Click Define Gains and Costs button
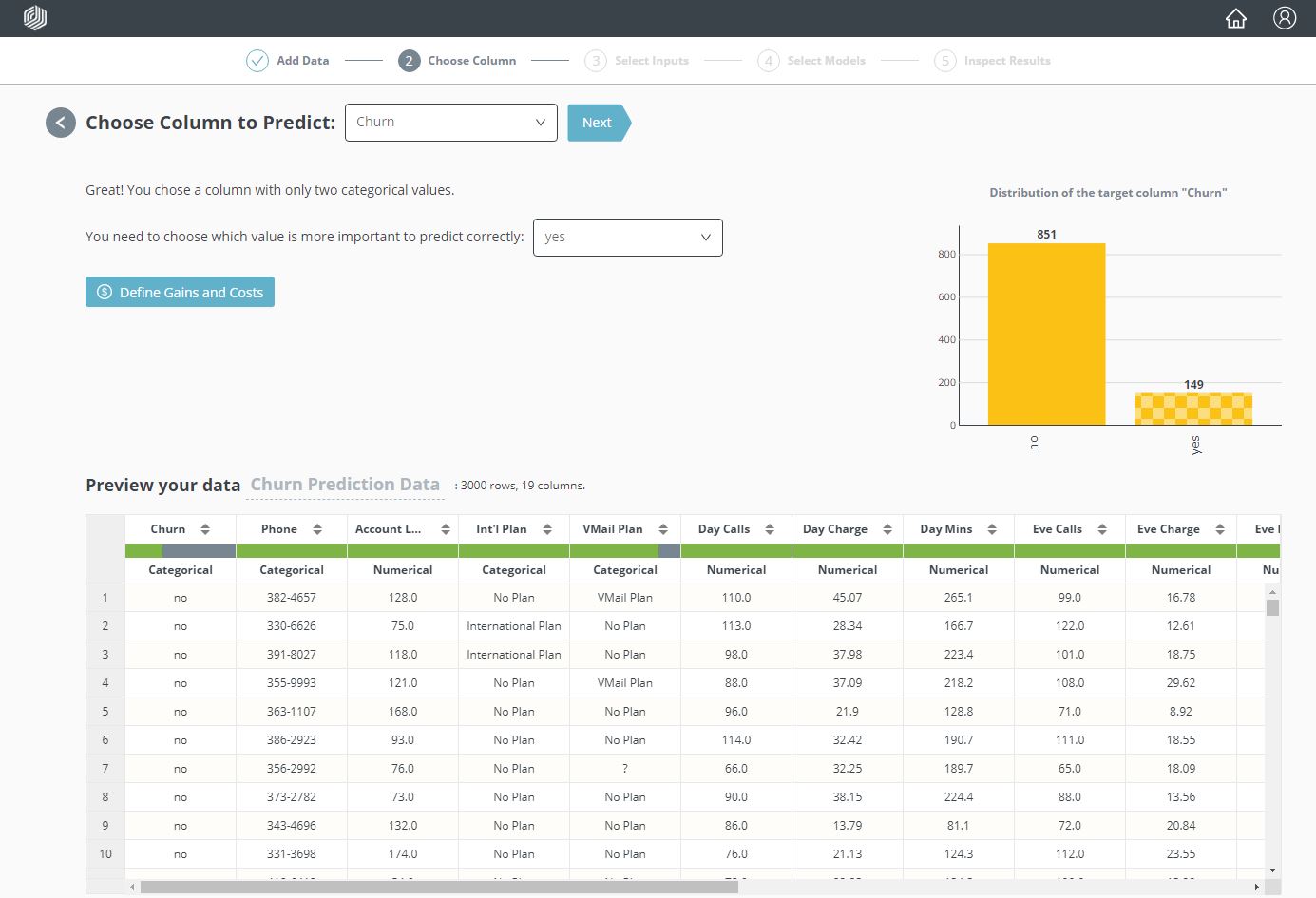This screenshot has width=1316, height=898. (180, 292)
